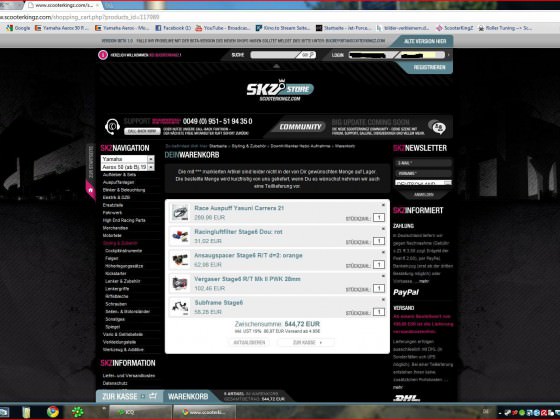Collapse the header panel arrow
Viewport: 560px width, 420px height.
[276, 66]
